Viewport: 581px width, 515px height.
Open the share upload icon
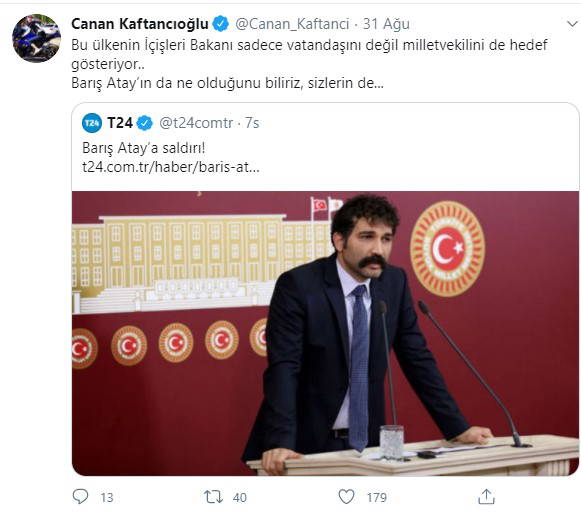click(x=486, y=496)
